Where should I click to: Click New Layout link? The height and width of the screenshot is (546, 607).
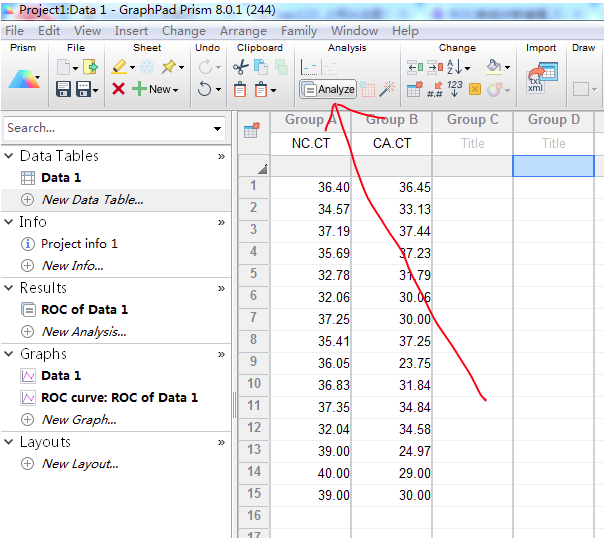coord(80,464)
